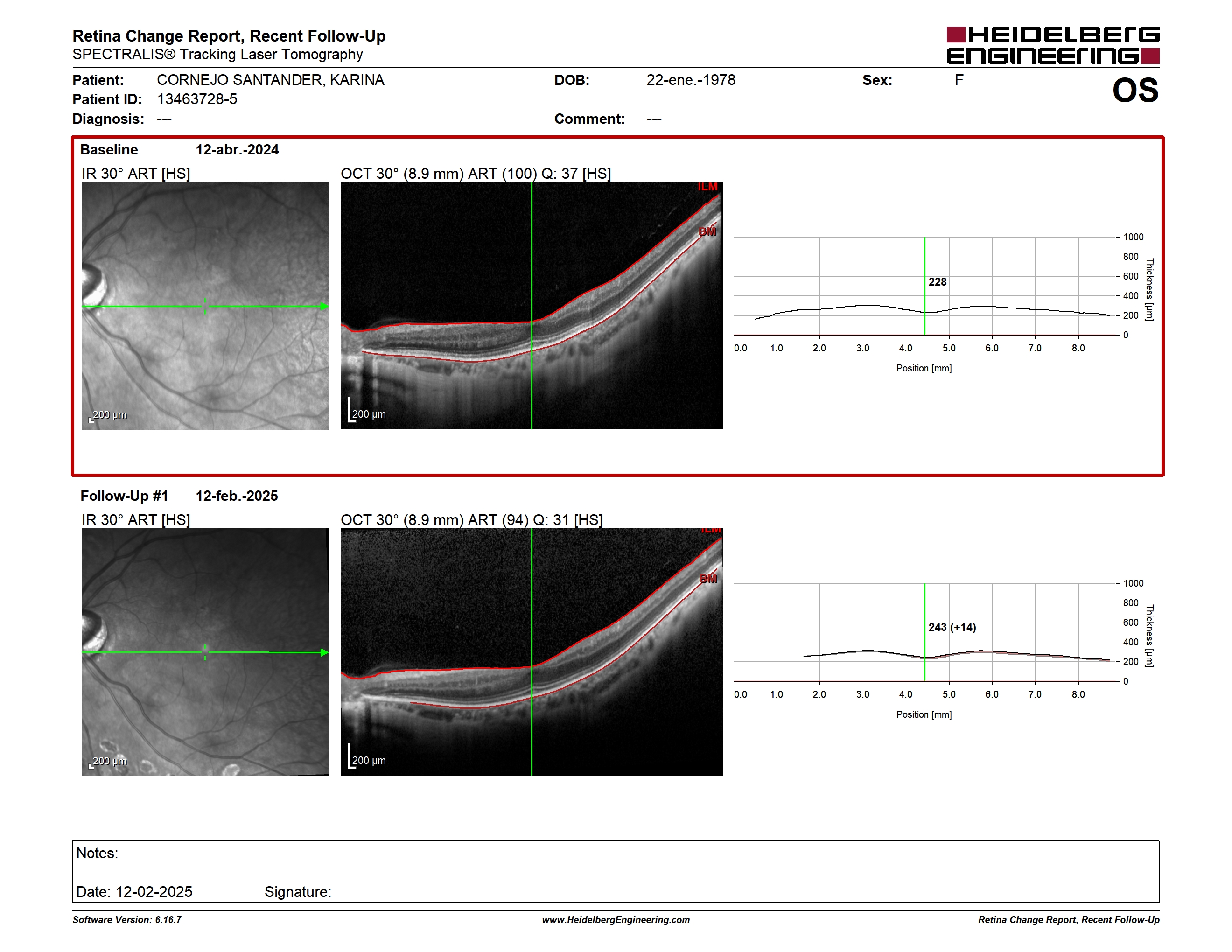This screenshot has height=952, width=1232.
Task: Click the ILM label on baseline OCT
Action: (707, 187)
